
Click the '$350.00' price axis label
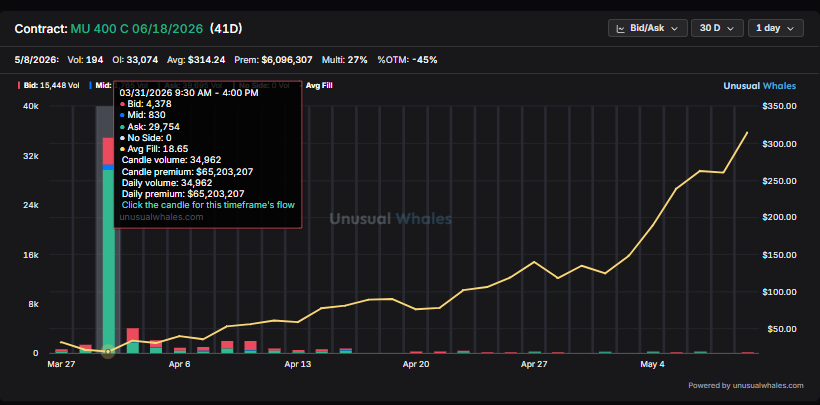pyautogui.click(x=779, y=106)
